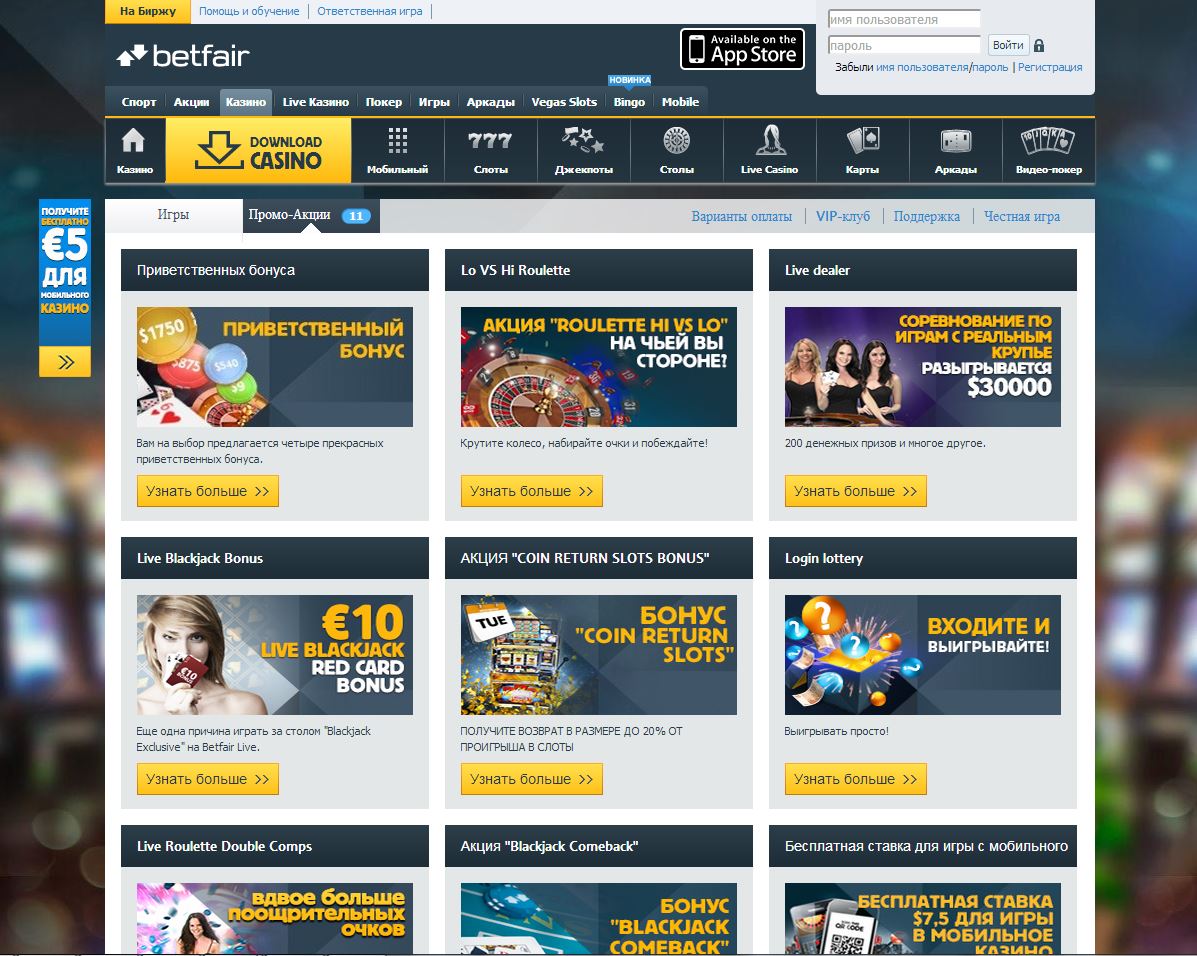Open the Честная игра link
Screen dimensions: 1197x956
point(1021,217)
